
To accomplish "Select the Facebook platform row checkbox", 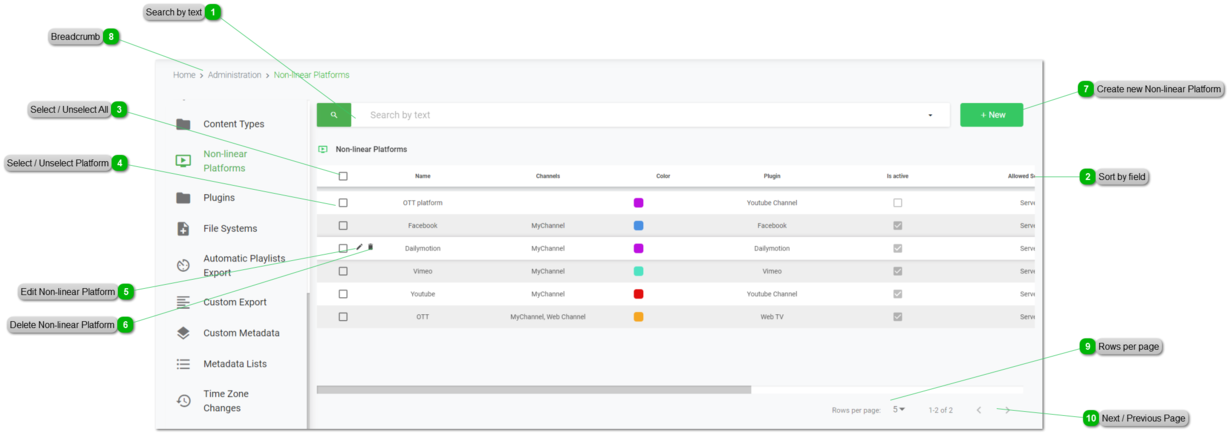I will (343, 226).
